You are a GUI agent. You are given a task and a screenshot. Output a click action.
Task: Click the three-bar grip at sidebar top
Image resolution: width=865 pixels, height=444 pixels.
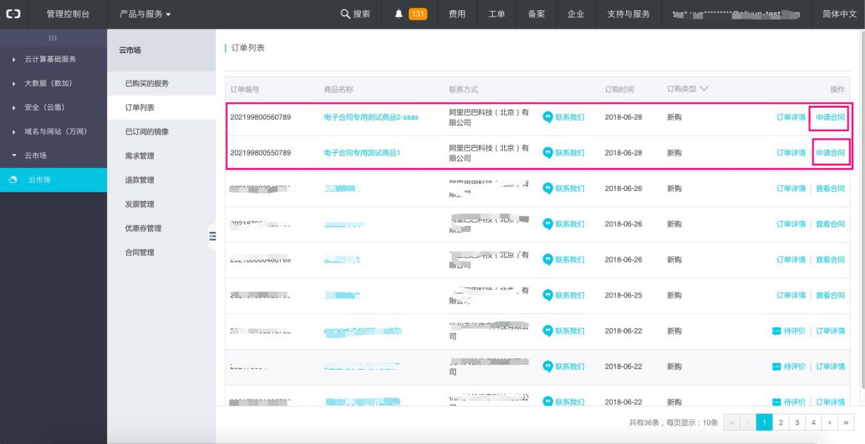[x=52, y=38]
